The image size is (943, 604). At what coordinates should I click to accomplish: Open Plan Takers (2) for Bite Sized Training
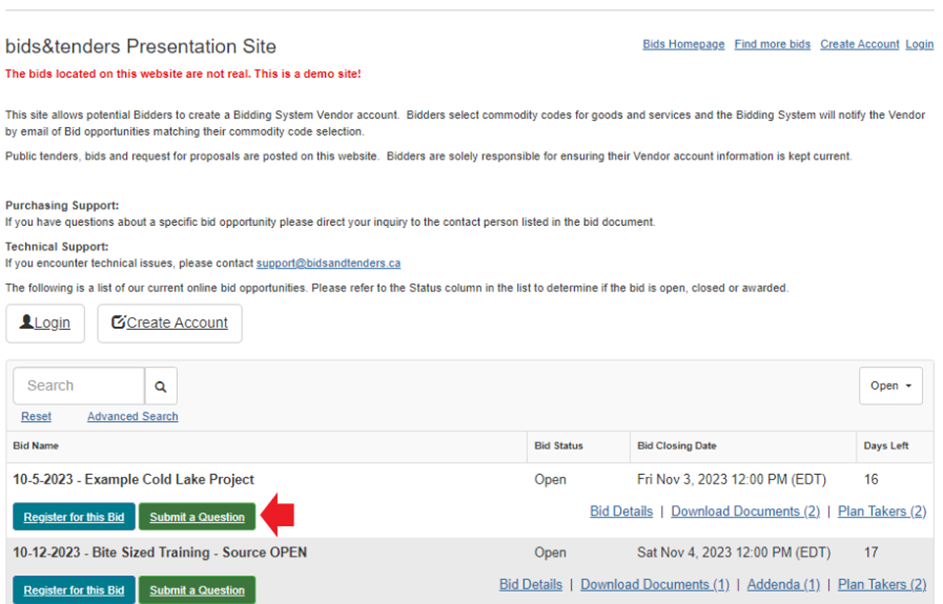pyautogui.click(x=882, y=585)
